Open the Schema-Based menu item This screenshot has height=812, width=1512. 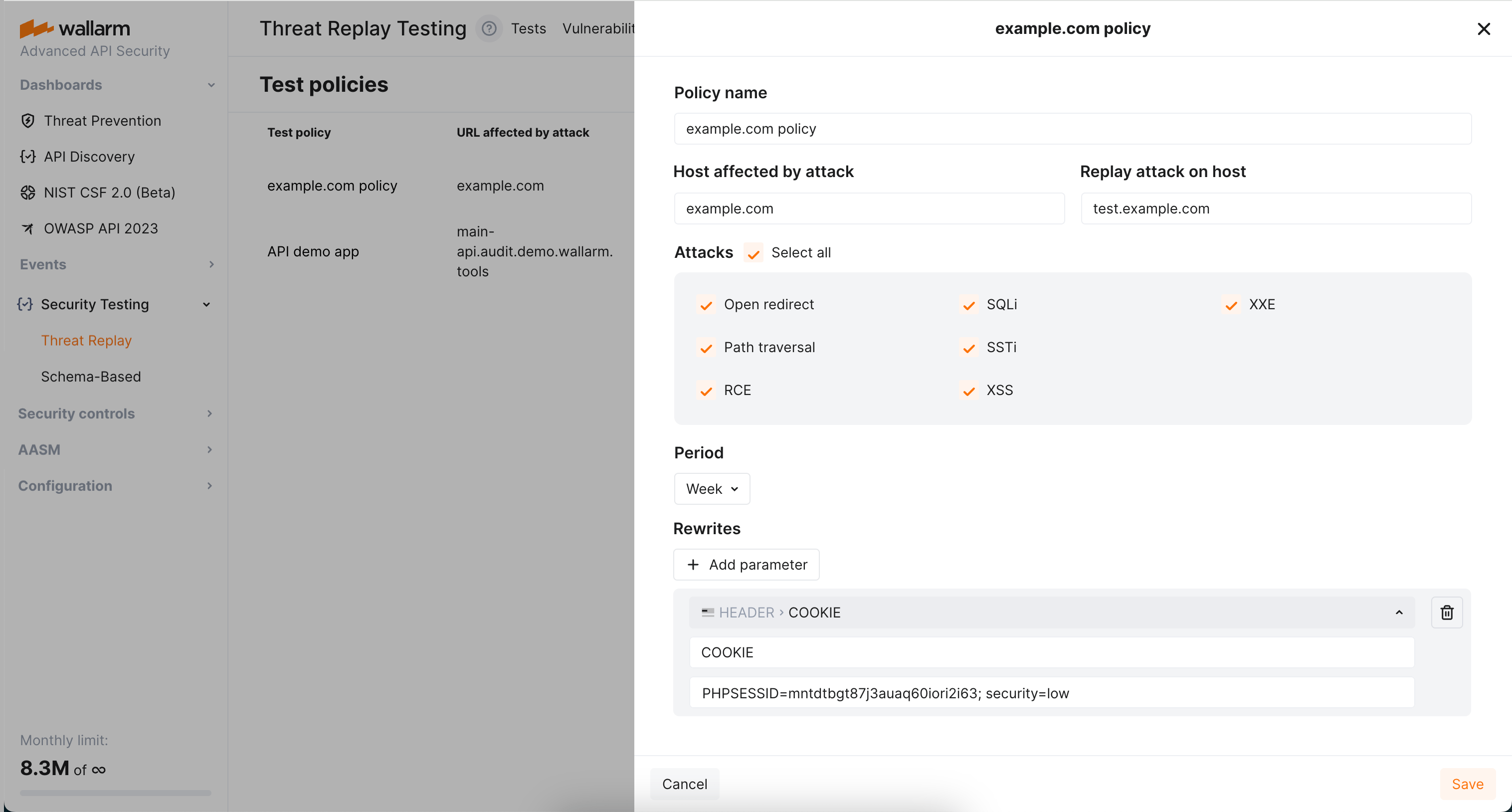pyautogui.click(x=91, y=377)
